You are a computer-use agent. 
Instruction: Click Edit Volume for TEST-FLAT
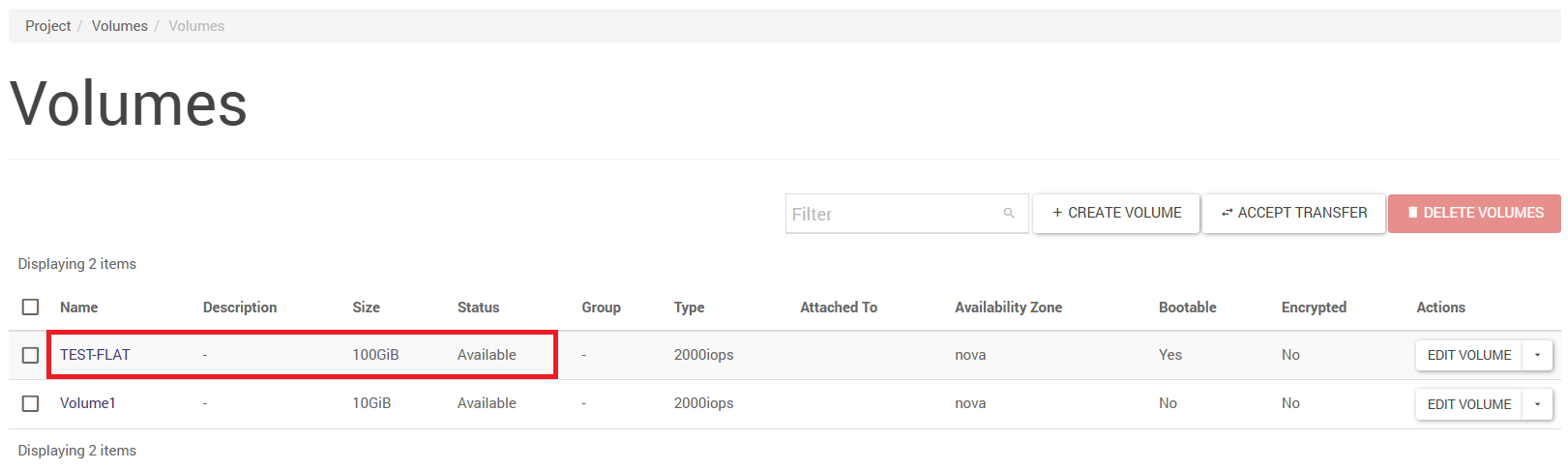pos(1468,355)
